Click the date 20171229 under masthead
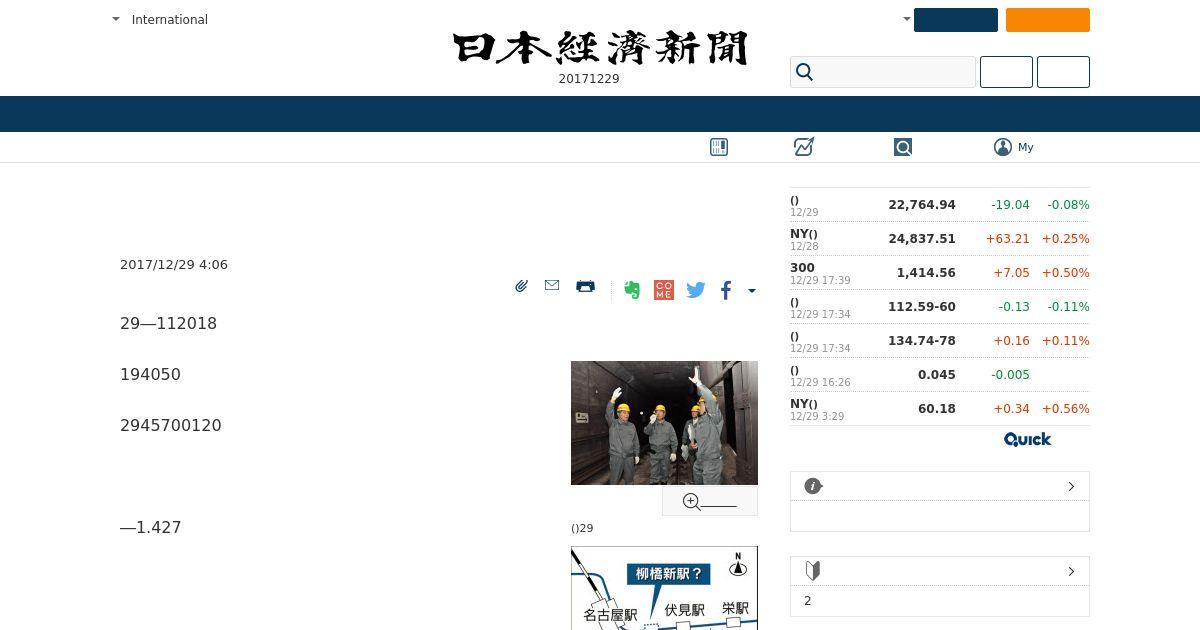The height and width of the screenshot is (630, 1200). [589, 79]
